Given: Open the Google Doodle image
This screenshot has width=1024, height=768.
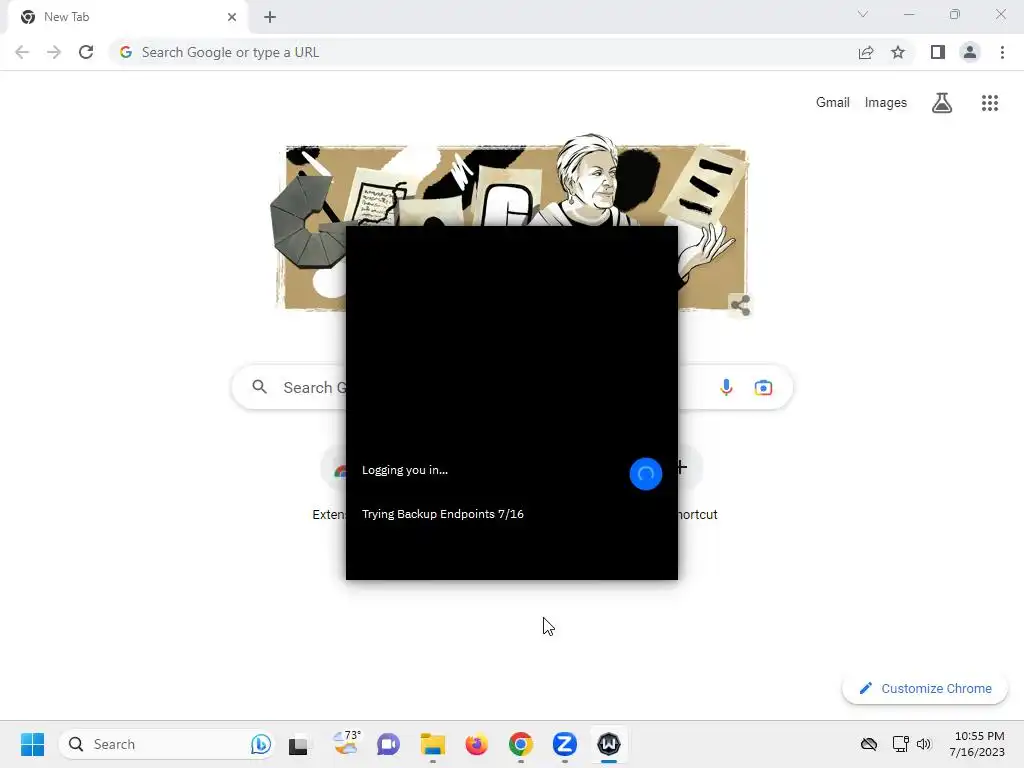Looking at the screenshot, I should click(x=511, y=222).
